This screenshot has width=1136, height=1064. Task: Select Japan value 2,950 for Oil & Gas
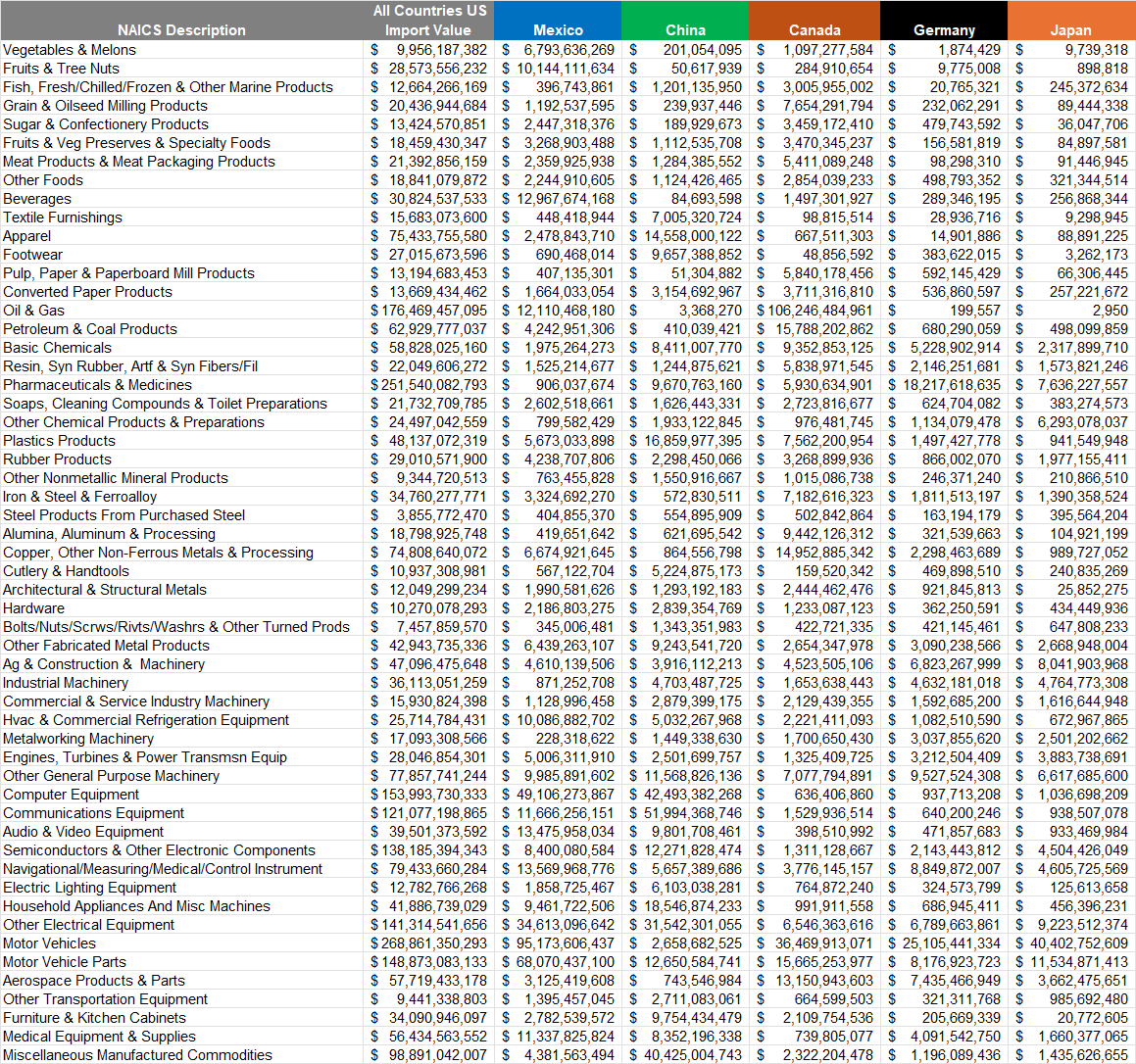coord(1071,311)
